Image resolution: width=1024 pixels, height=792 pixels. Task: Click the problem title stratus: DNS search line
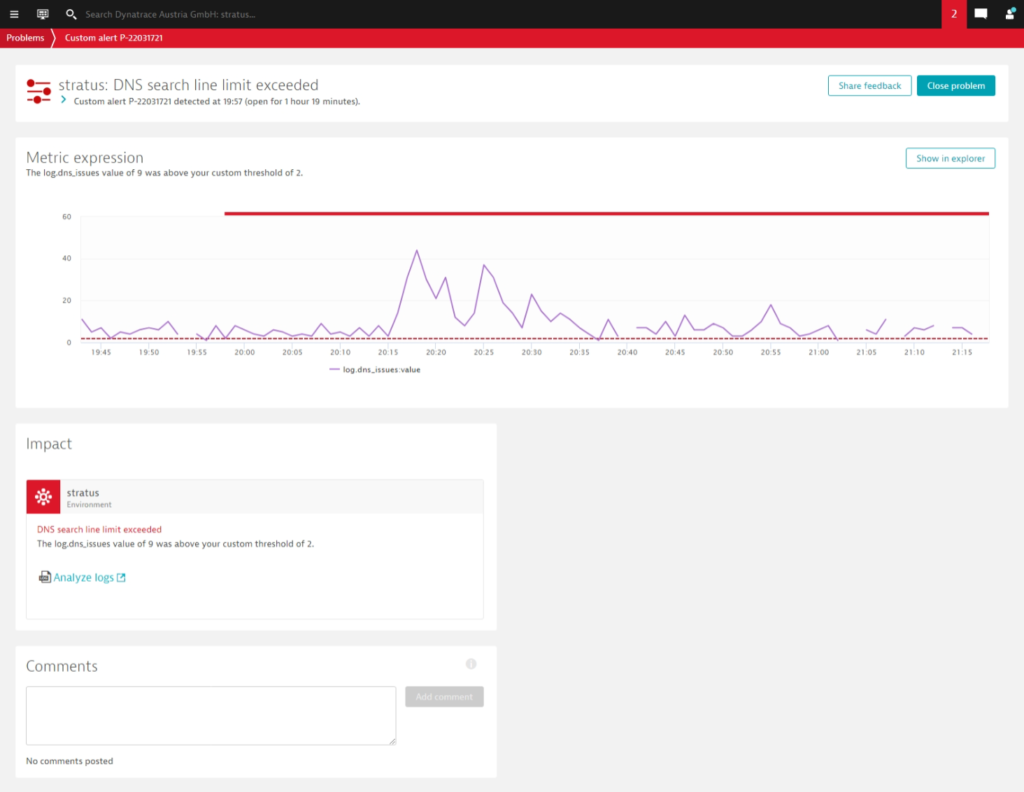tap(189, 85)
